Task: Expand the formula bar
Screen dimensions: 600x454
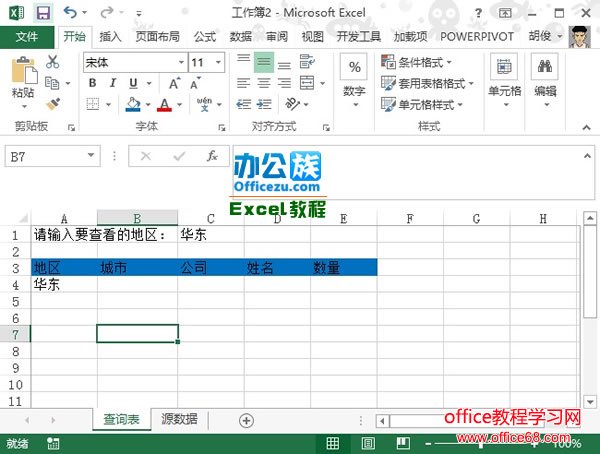Action: (x=587, y=156)
